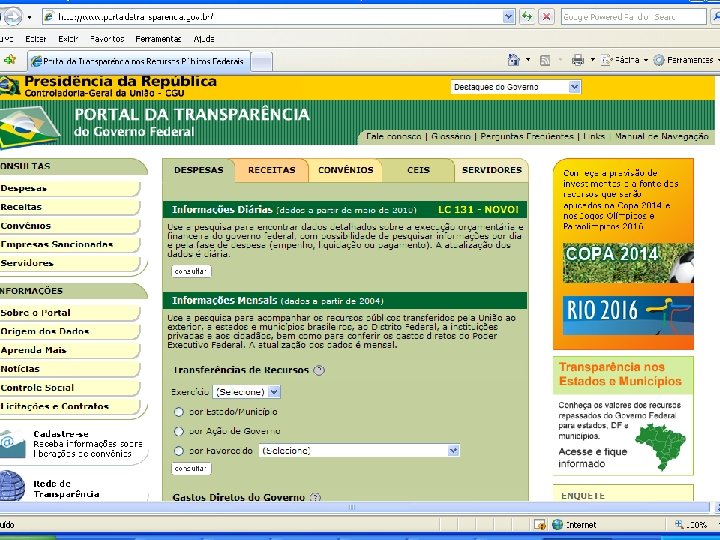Click the Home page icon in toolbar

[x=513, y=60]
